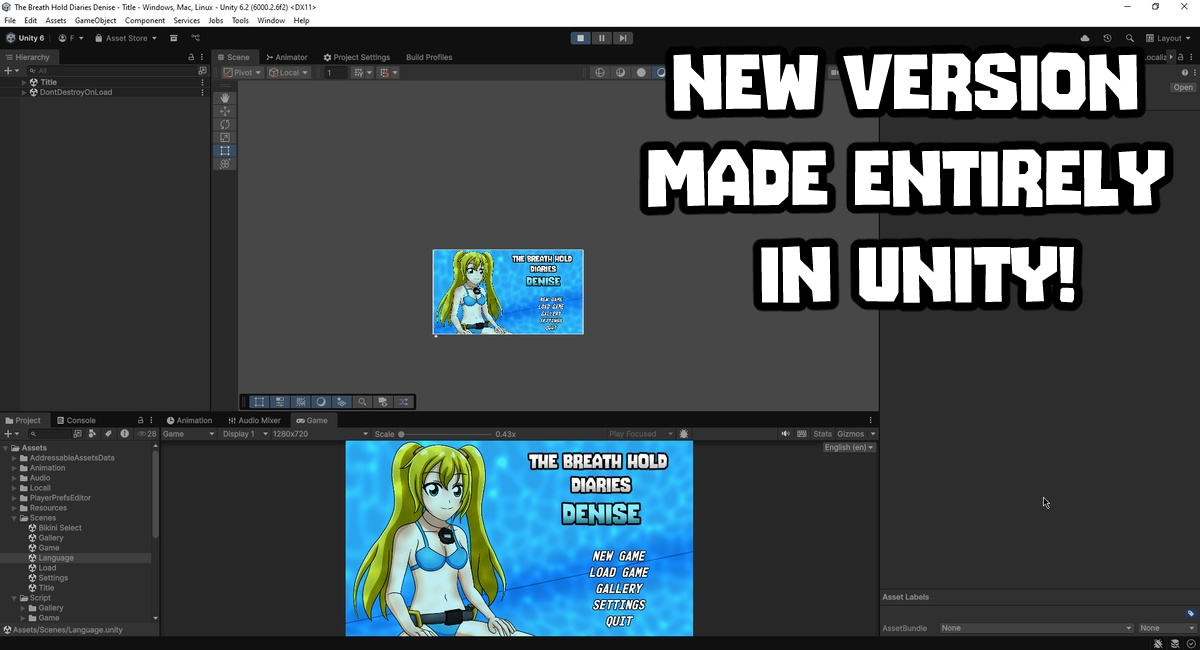The width and height of the screenshot is (1200, 650).
Task: Mute audio in Game view
Action: (x=786, y=434)
